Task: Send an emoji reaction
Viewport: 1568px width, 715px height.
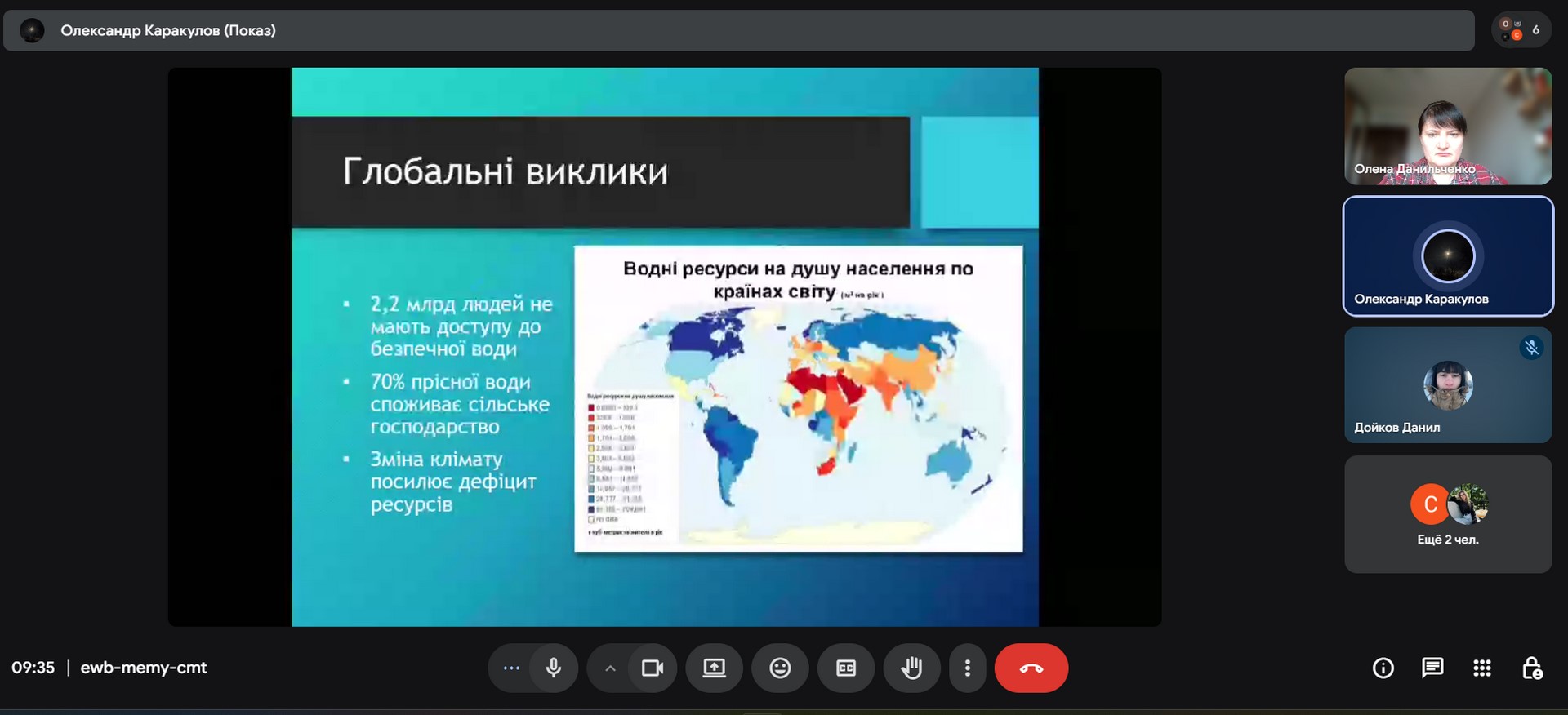Action: click(780, 668)
